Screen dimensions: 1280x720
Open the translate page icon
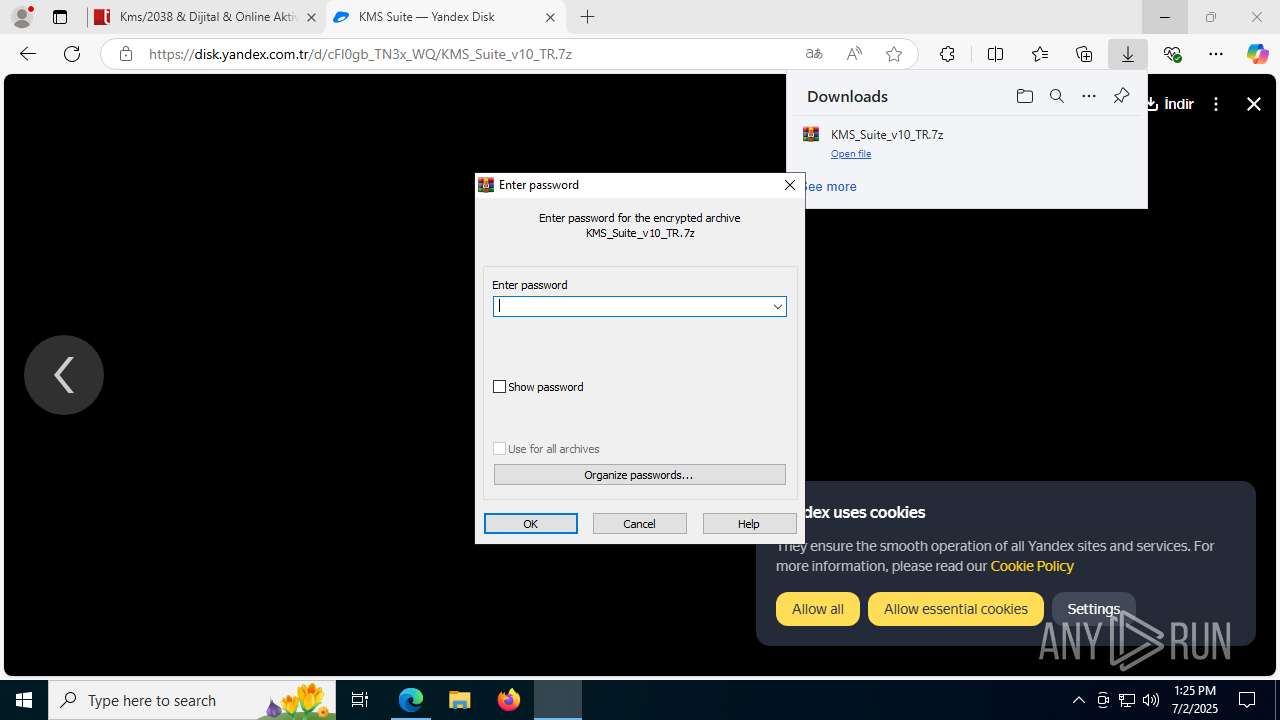tap(814, 54)
